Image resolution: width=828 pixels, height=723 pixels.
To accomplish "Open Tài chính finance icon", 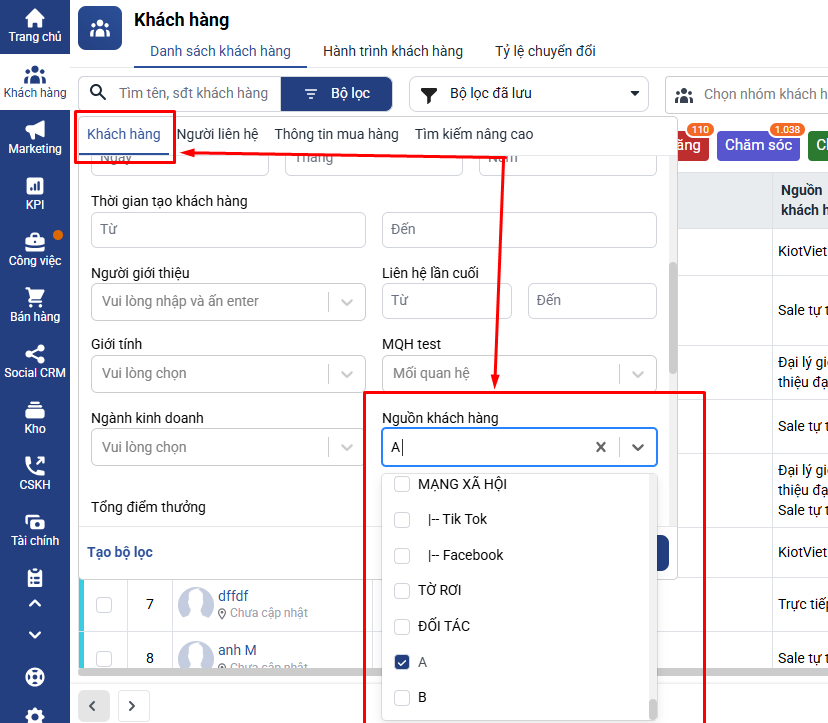I will point(35,523).
